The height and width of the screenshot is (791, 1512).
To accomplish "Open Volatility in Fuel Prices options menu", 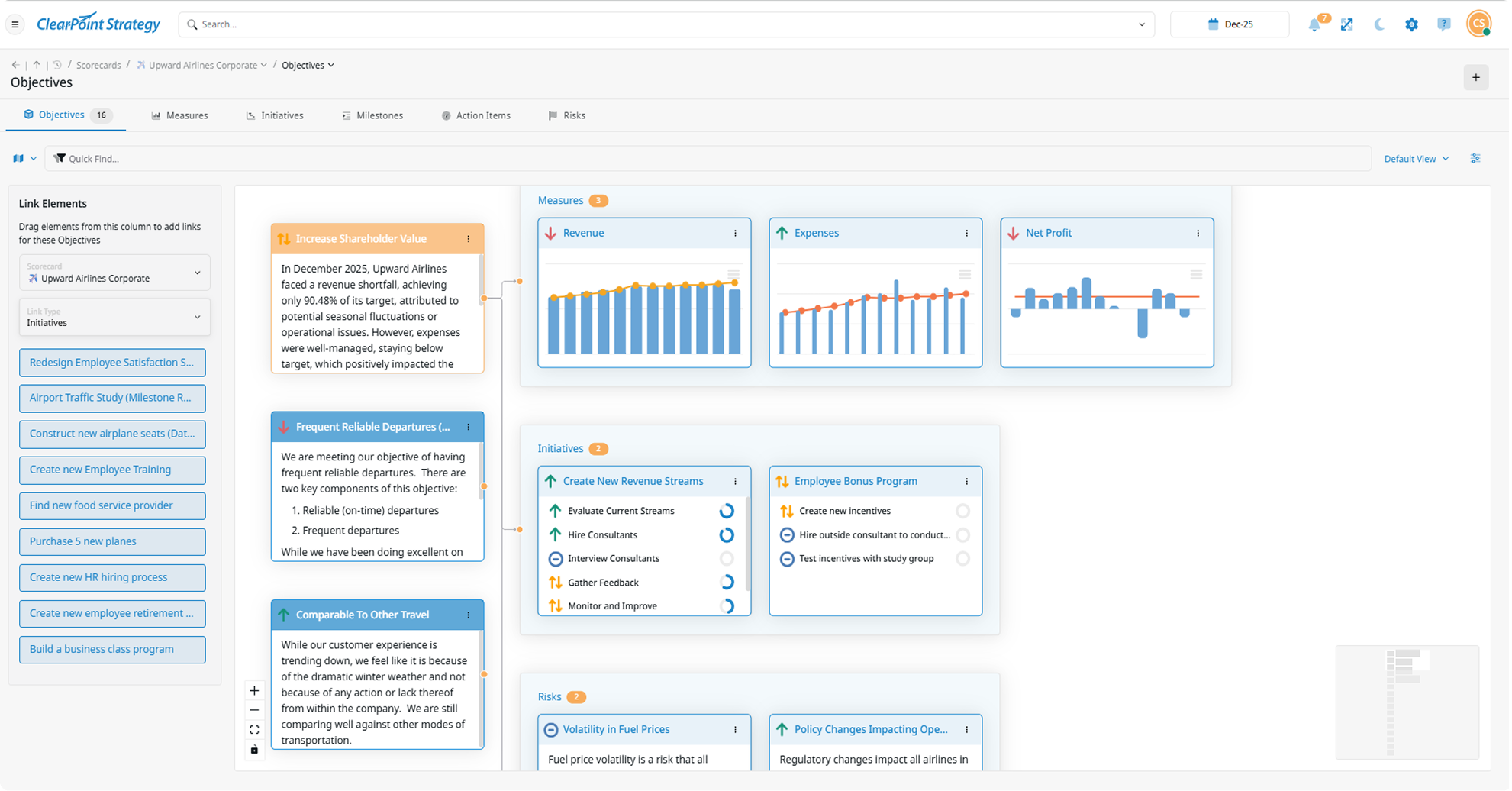I will 737,731.
